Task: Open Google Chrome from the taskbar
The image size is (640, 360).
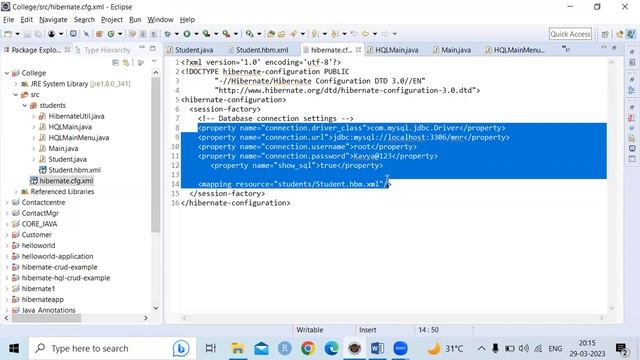Action: tap(308, 349)
